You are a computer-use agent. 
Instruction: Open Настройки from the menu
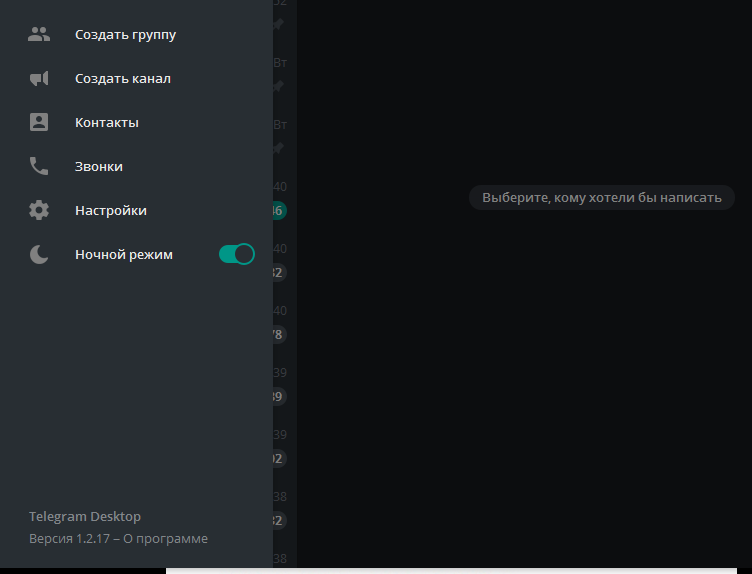point(137,210)
